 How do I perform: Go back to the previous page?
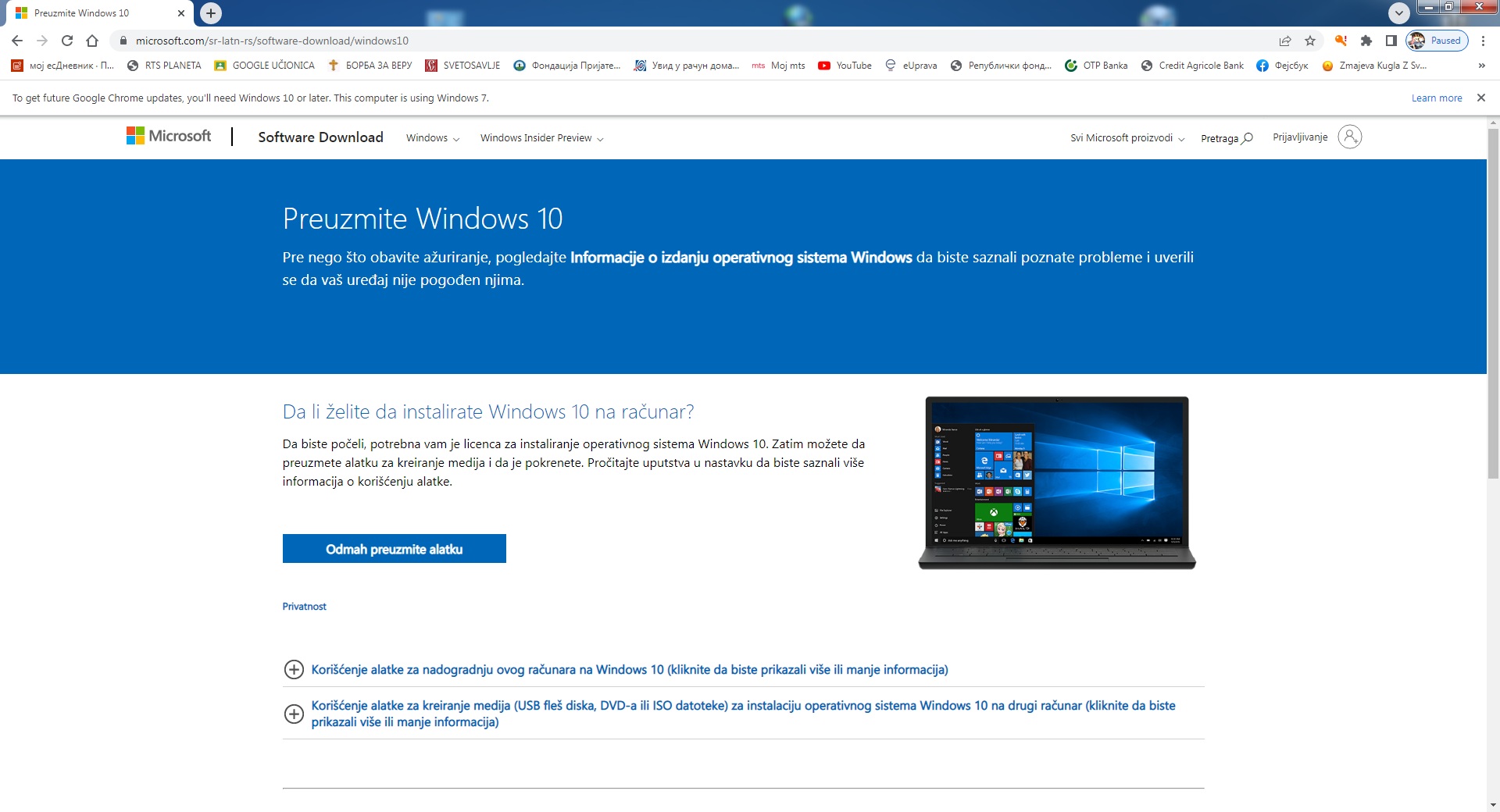point(17,41)
